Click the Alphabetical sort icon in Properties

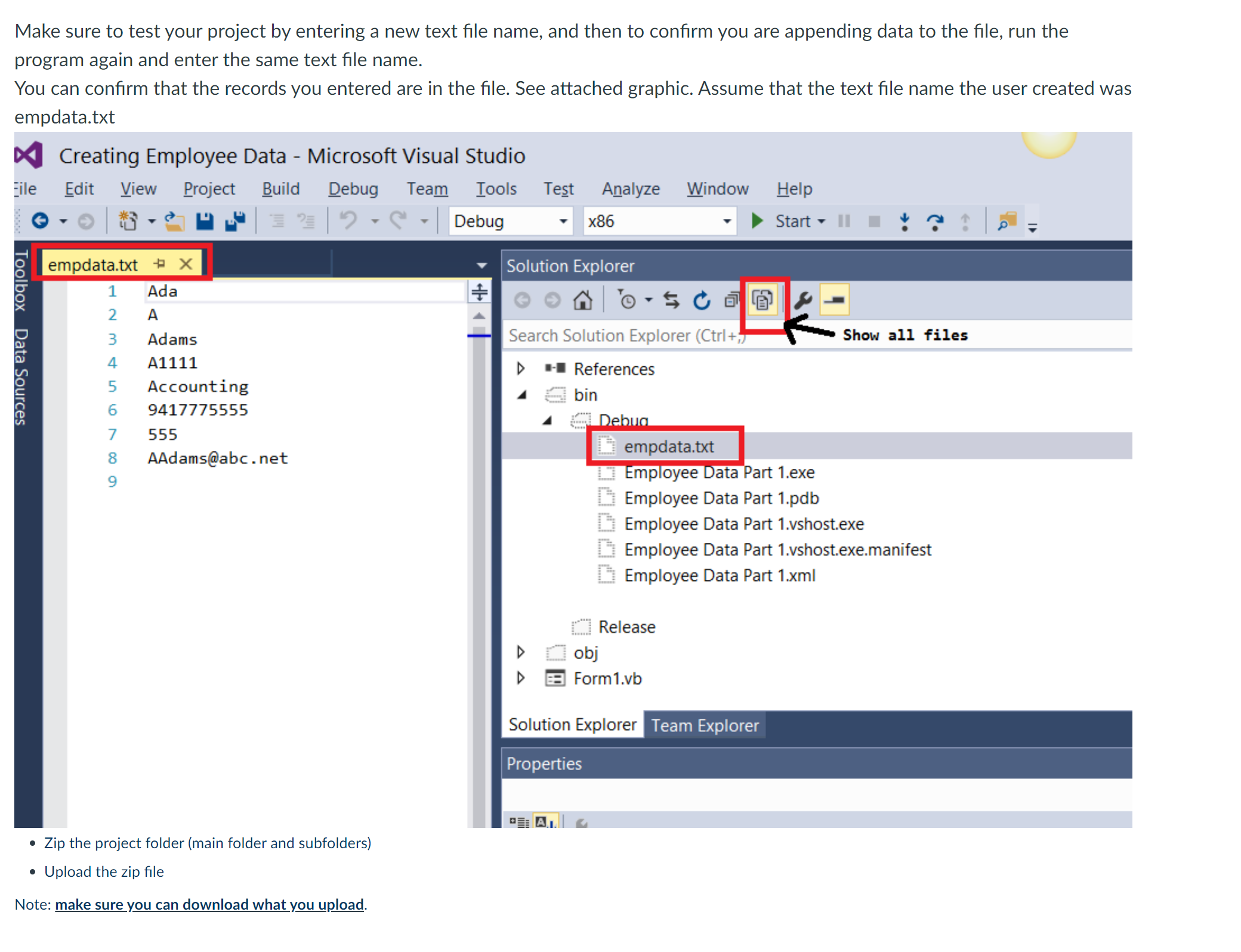click(546, 821)
